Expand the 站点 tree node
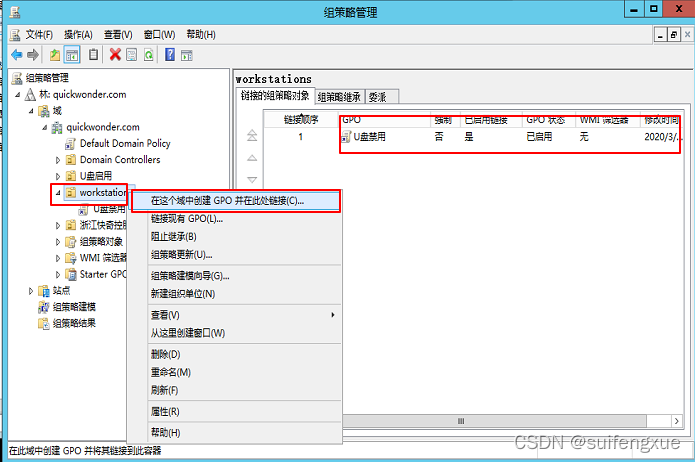The height and width of the screenshot is (462, 695). pyautogui.click(x=31, y=291)
